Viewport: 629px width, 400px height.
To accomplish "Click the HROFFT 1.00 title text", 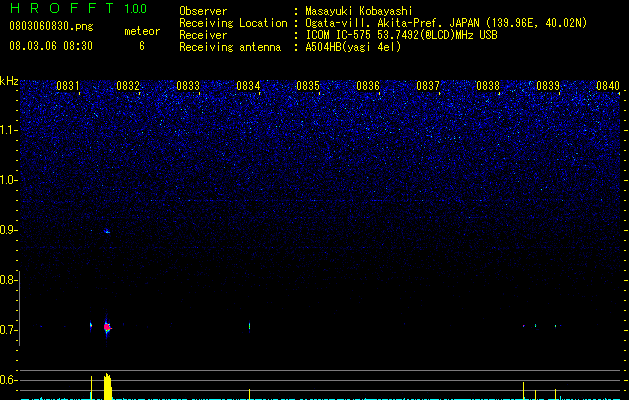I will (x=79, y=8).
